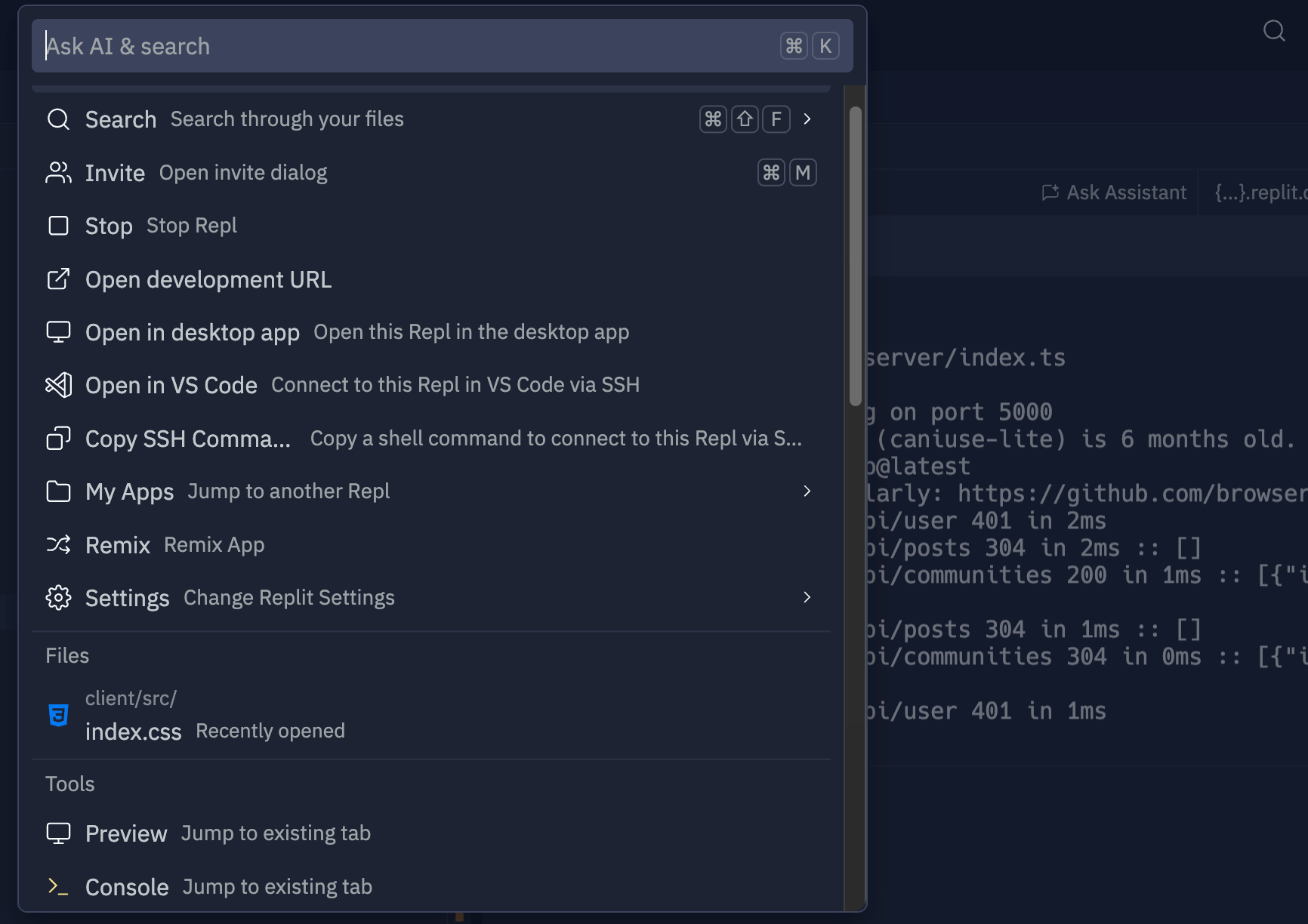This screenshot has height=924, width=1308.
Task: Click the top-right magnifier search icon
Action: 1274,31
